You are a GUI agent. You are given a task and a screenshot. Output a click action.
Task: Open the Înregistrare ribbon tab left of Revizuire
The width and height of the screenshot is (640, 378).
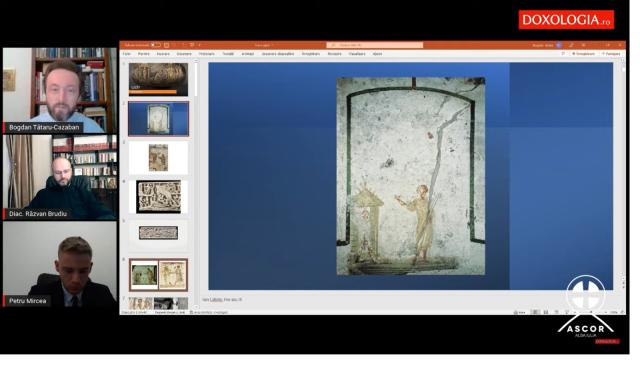pyautogui.click(x=311, y=54)
